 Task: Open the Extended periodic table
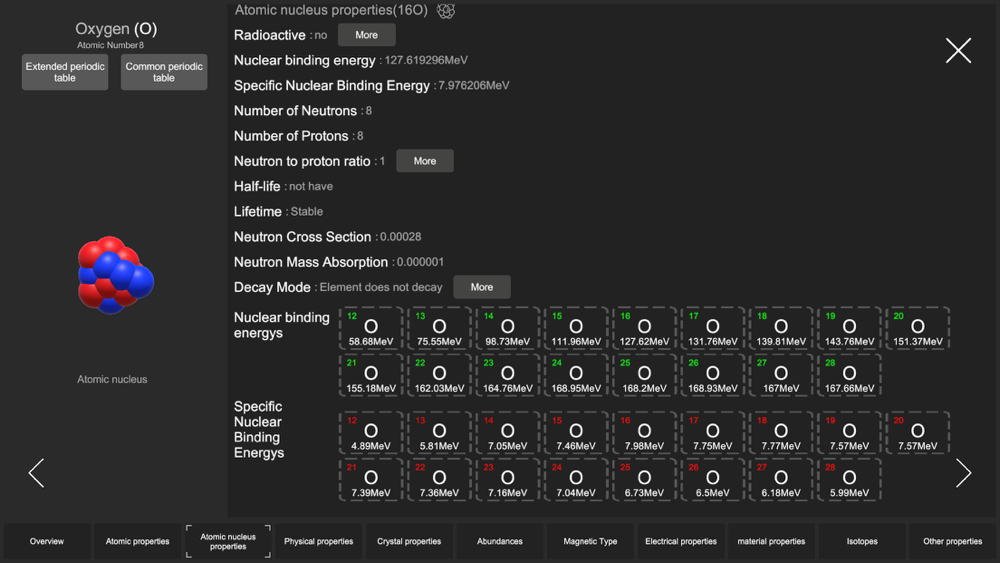coord(65,72)
